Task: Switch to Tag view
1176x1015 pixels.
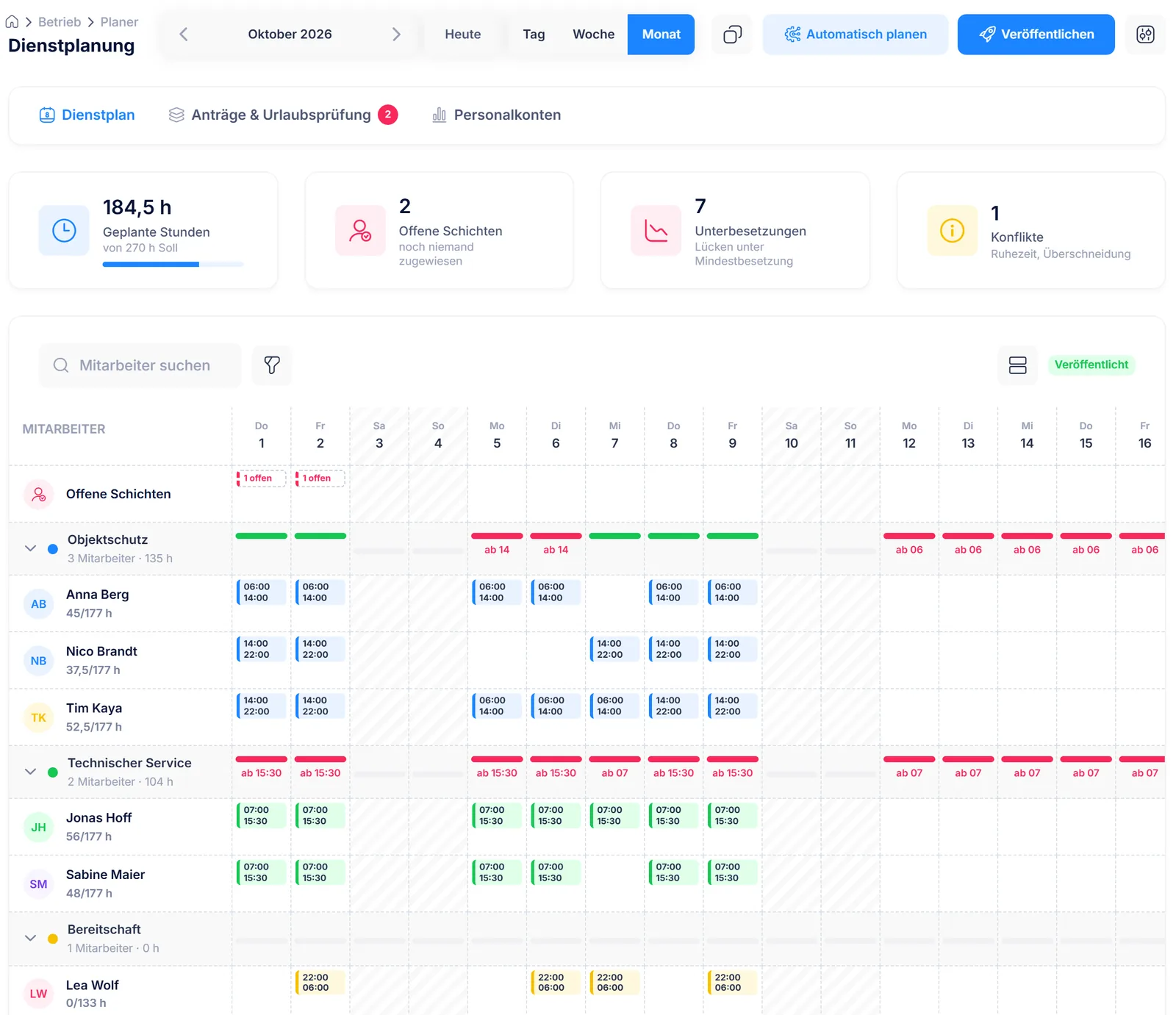Action: tap(534, 35)
